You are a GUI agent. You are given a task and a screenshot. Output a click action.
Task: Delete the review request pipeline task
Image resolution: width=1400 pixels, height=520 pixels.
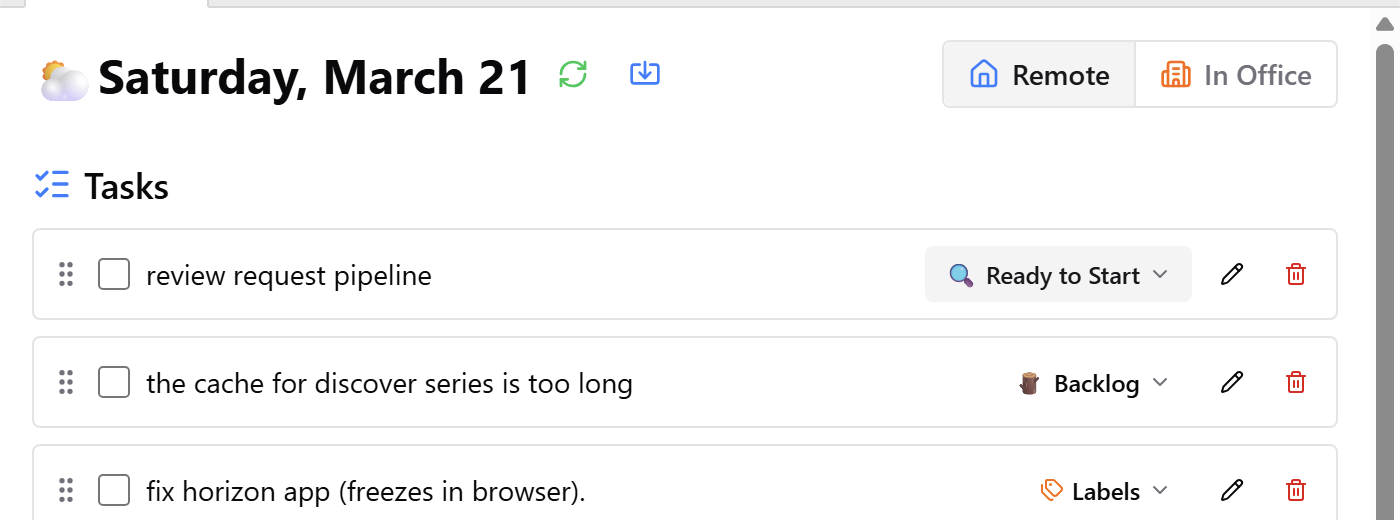click(x=1295, y=274)
